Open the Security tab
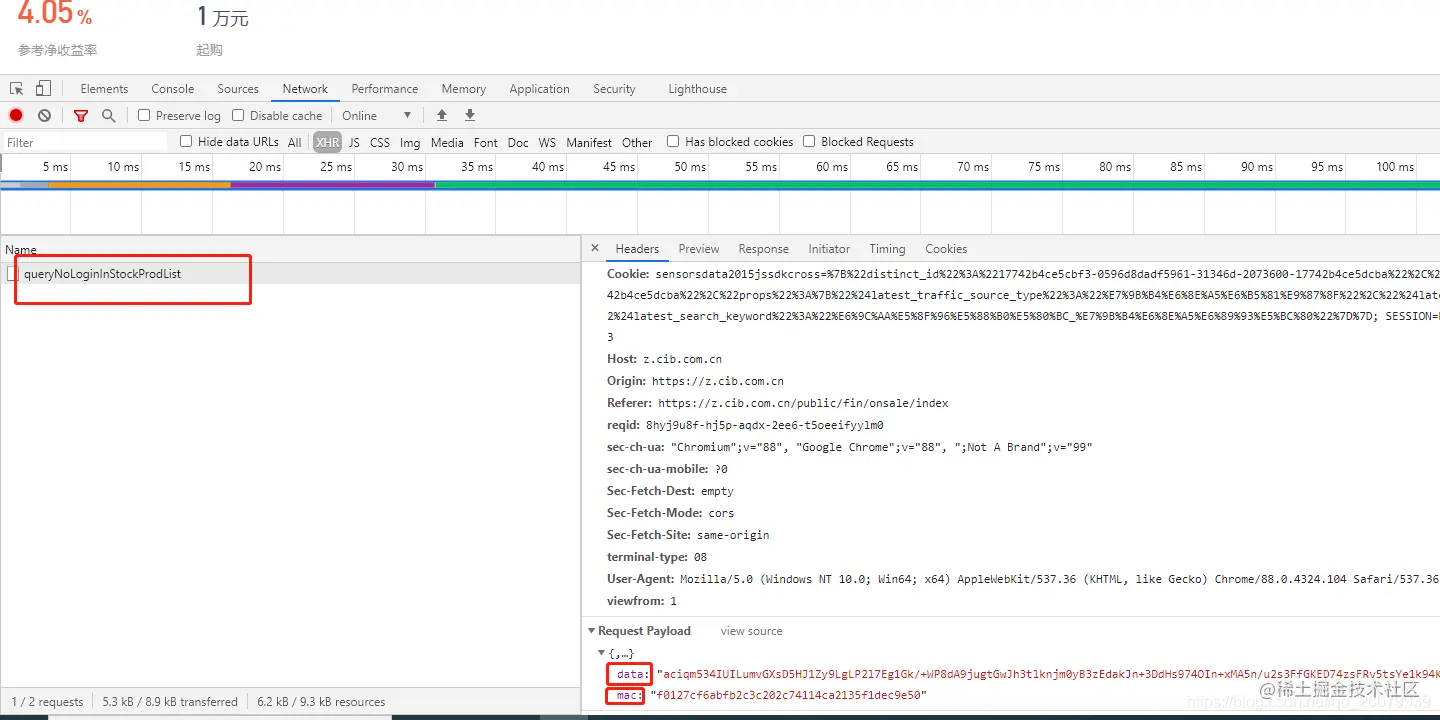The image size is (1440, 720). pos(614,89)
